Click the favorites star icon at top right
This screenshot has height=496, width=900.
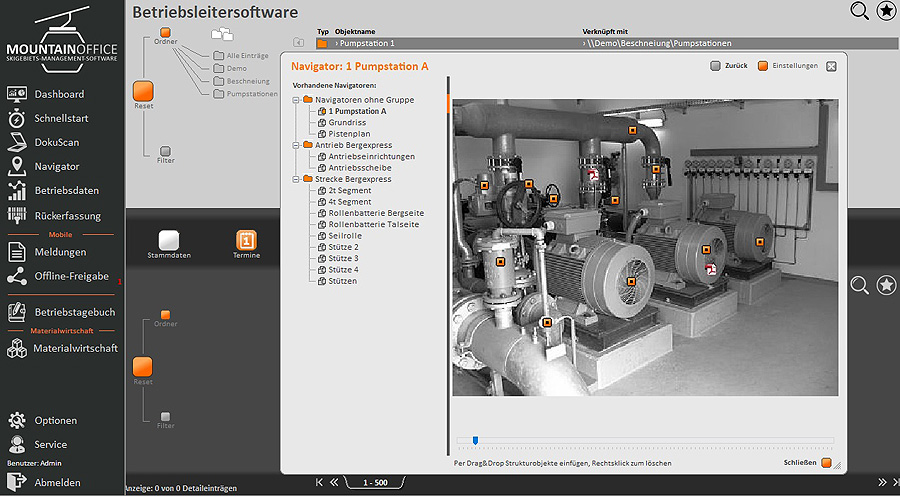click(886, 11)
